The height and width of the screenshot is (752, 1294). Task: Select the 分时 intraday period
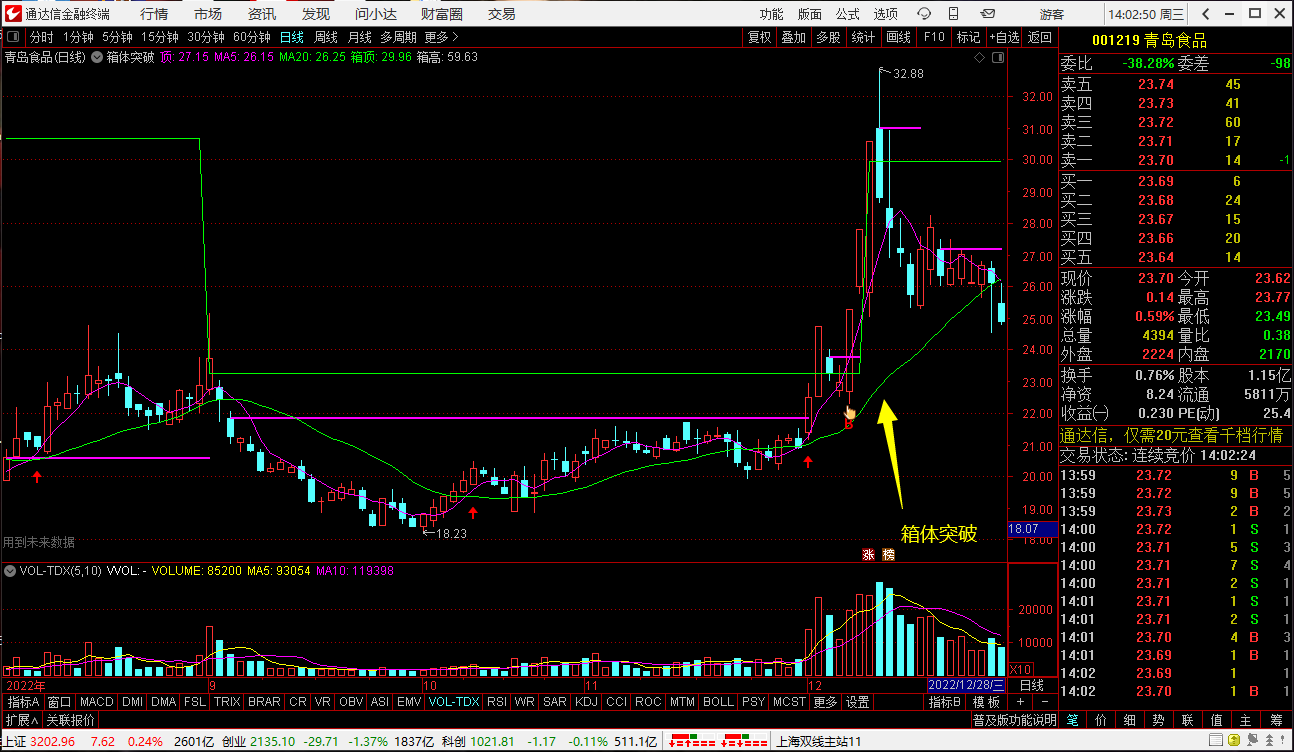42,37
